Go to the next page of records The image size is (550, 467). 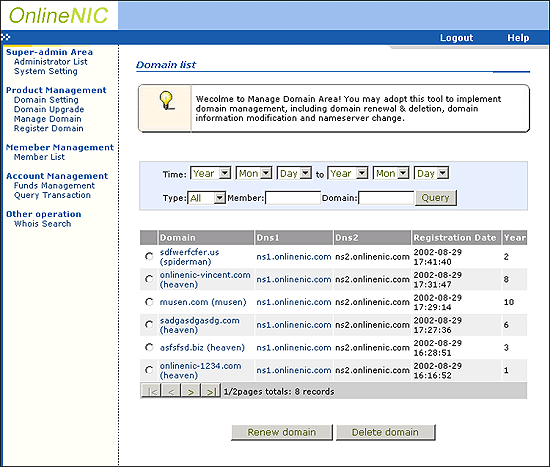[x=191, y=391]
